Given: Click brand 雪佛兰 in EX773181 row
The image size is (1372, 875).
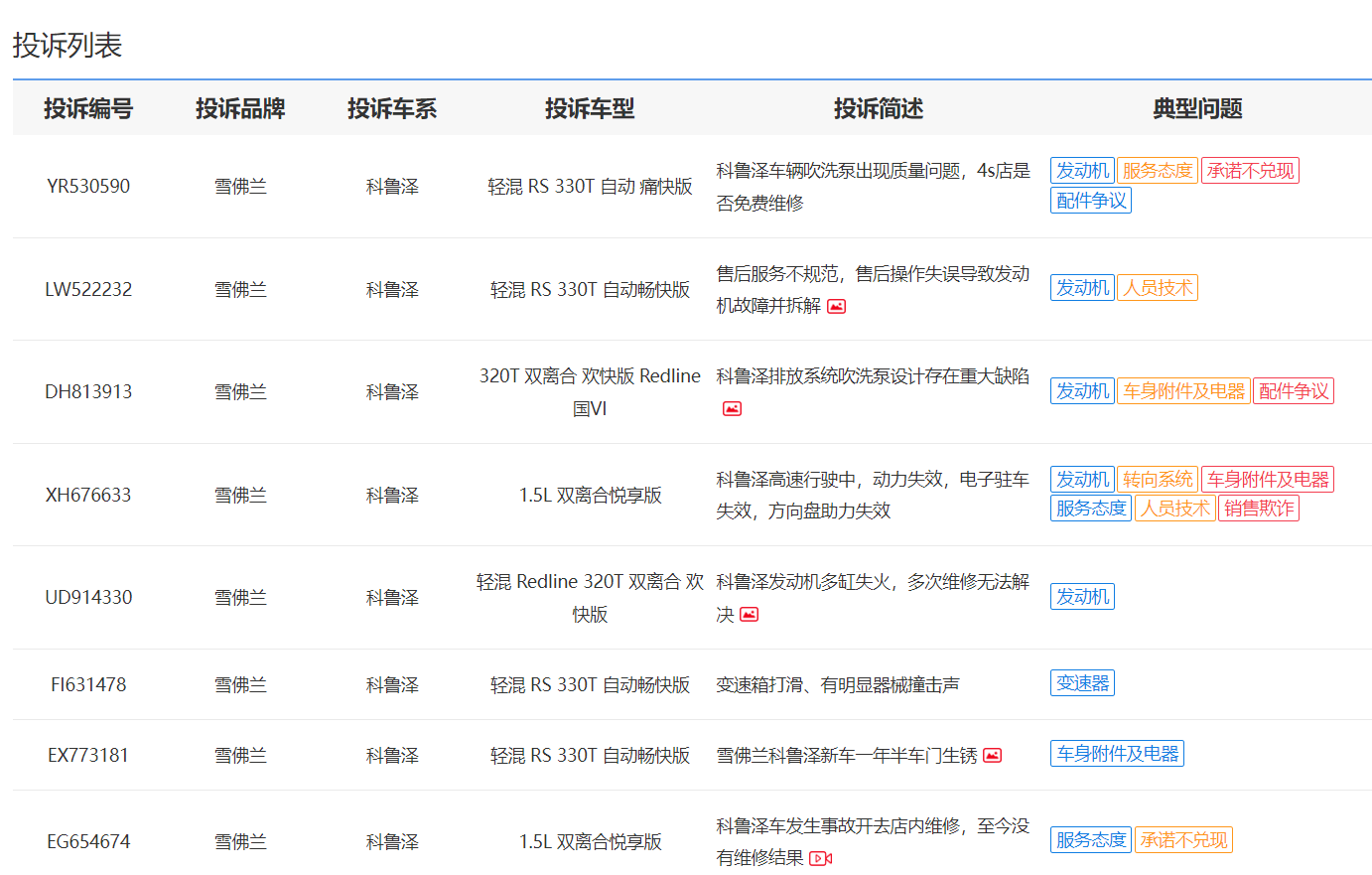Looking at the screenshot, I should point(240,756).
